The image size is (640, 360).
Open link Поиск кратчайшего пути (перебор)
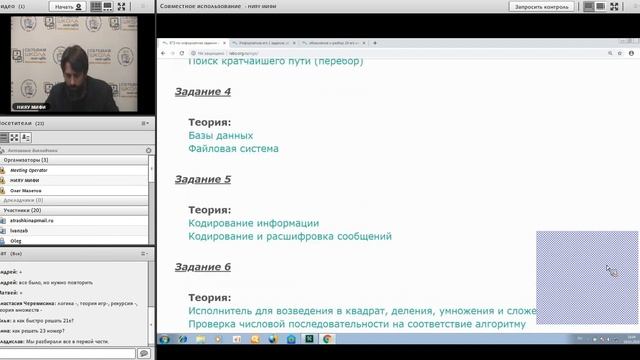tap(276, 61)
